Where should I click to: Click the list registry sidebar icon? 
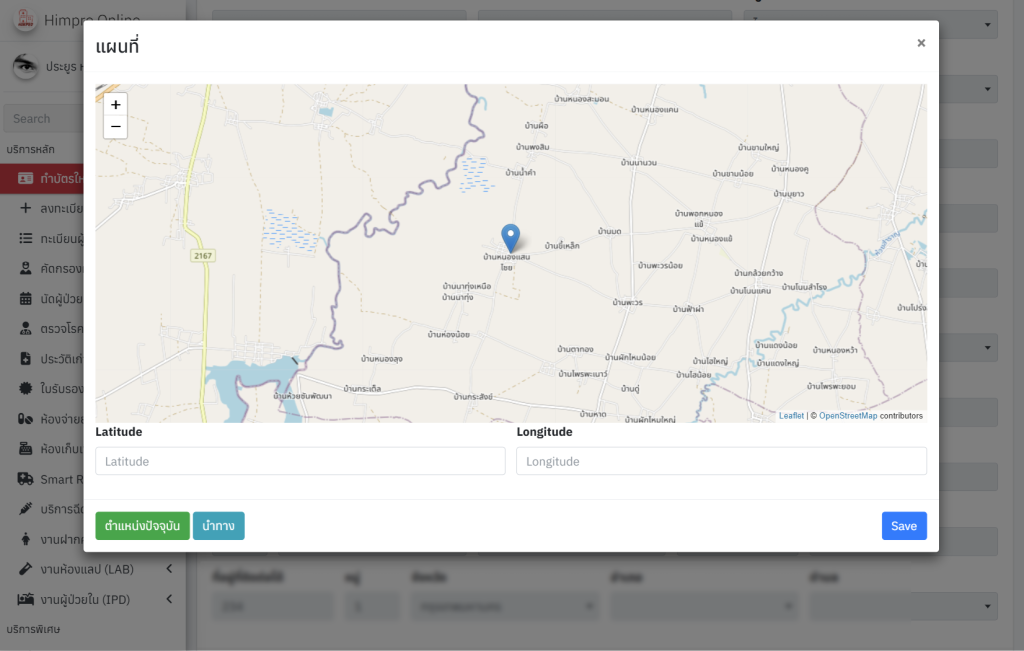(x=25, y=238)
